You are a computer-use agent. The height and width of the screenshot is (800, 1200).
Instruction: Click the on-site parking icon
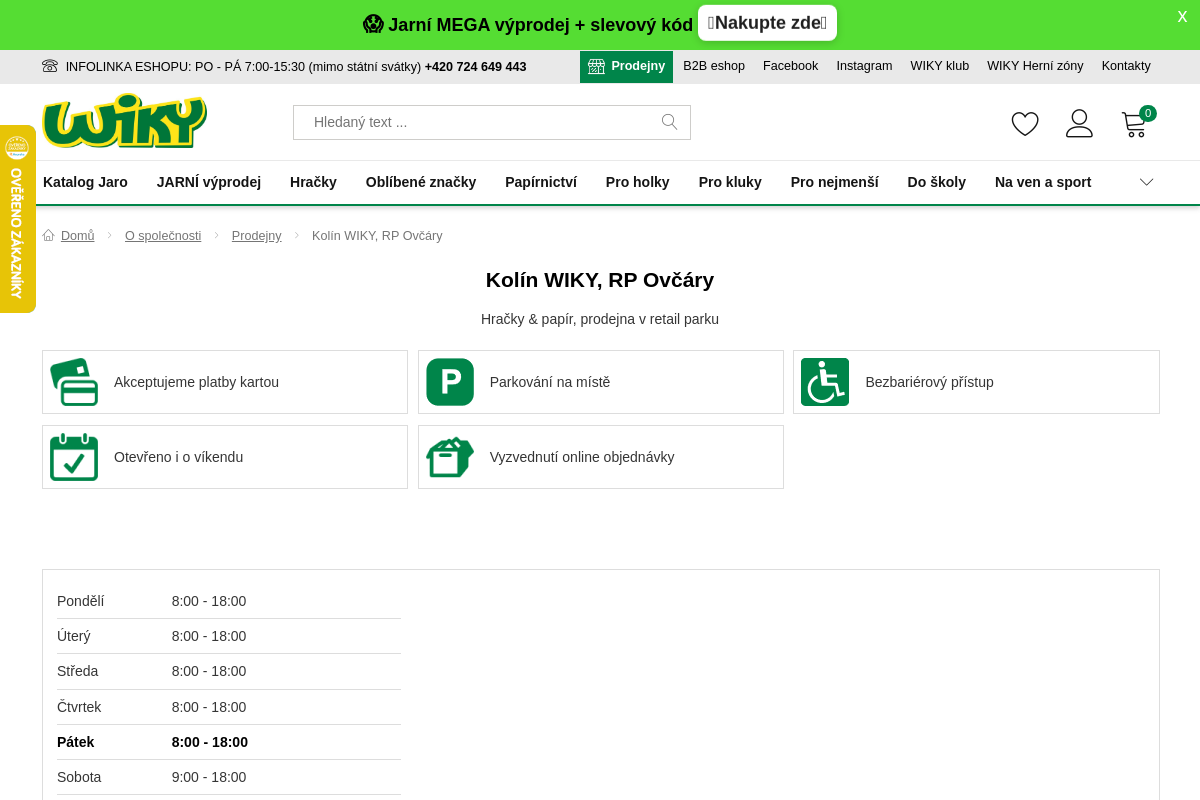click(x=450, y=382)
